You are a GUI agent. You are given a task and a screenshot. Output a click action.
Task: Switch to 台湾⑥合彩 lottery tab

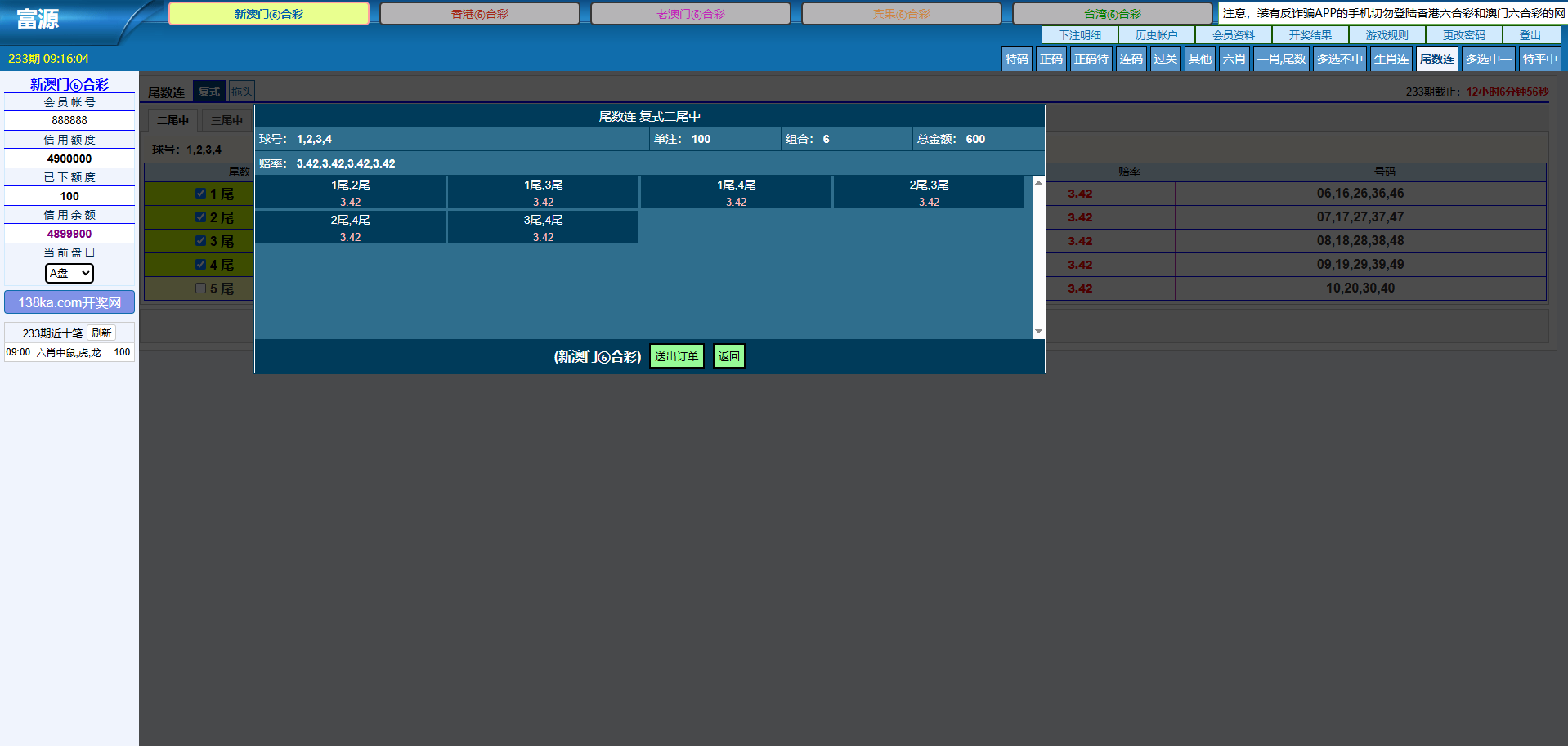(1113, 14)
